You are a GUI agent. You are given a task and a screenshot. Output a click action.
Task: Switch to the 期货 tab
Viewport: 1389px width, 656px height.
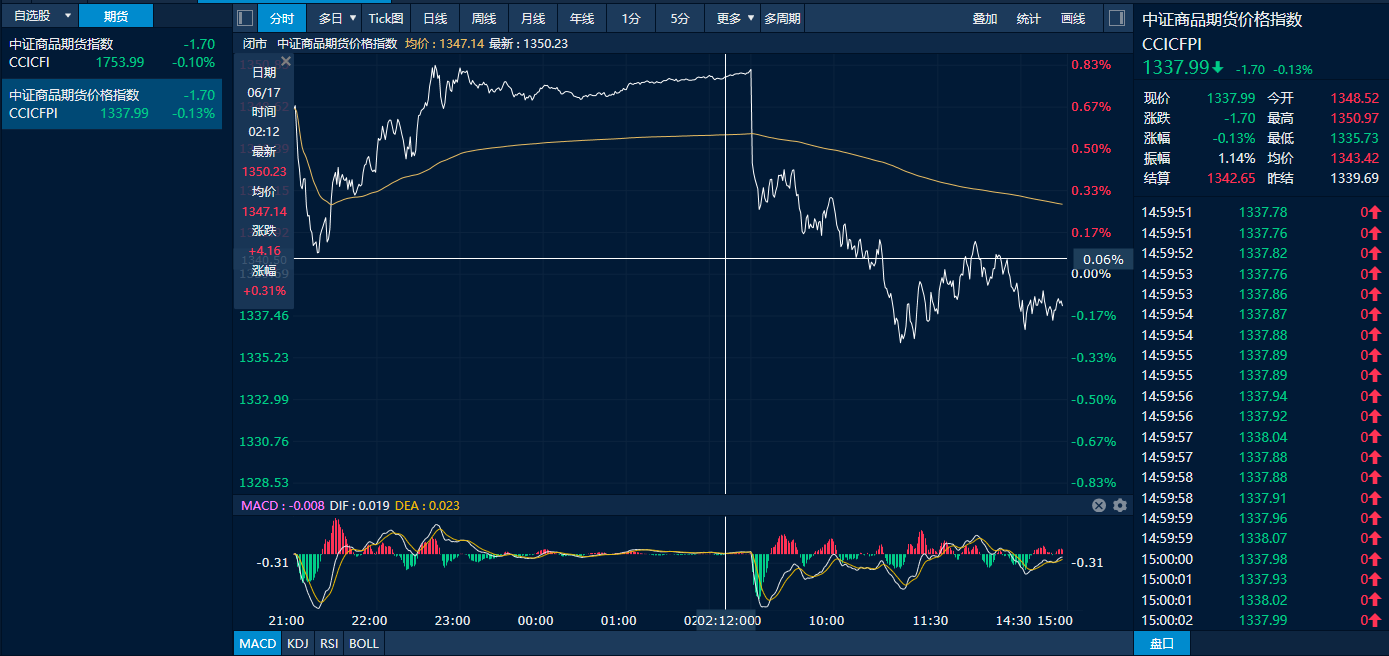click(x=116, y=16)
